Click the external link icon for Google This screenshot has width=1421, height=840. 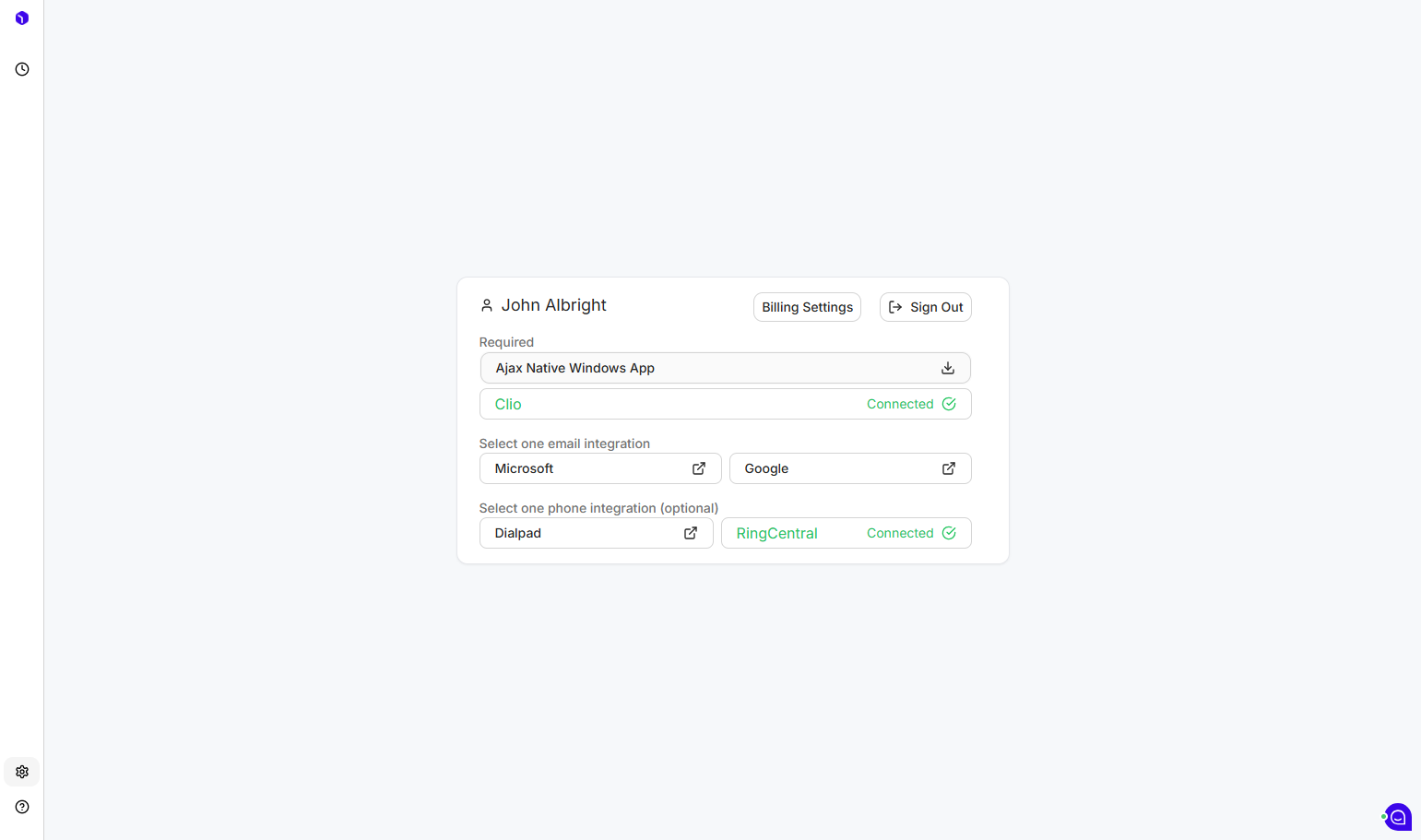[949, 468]
